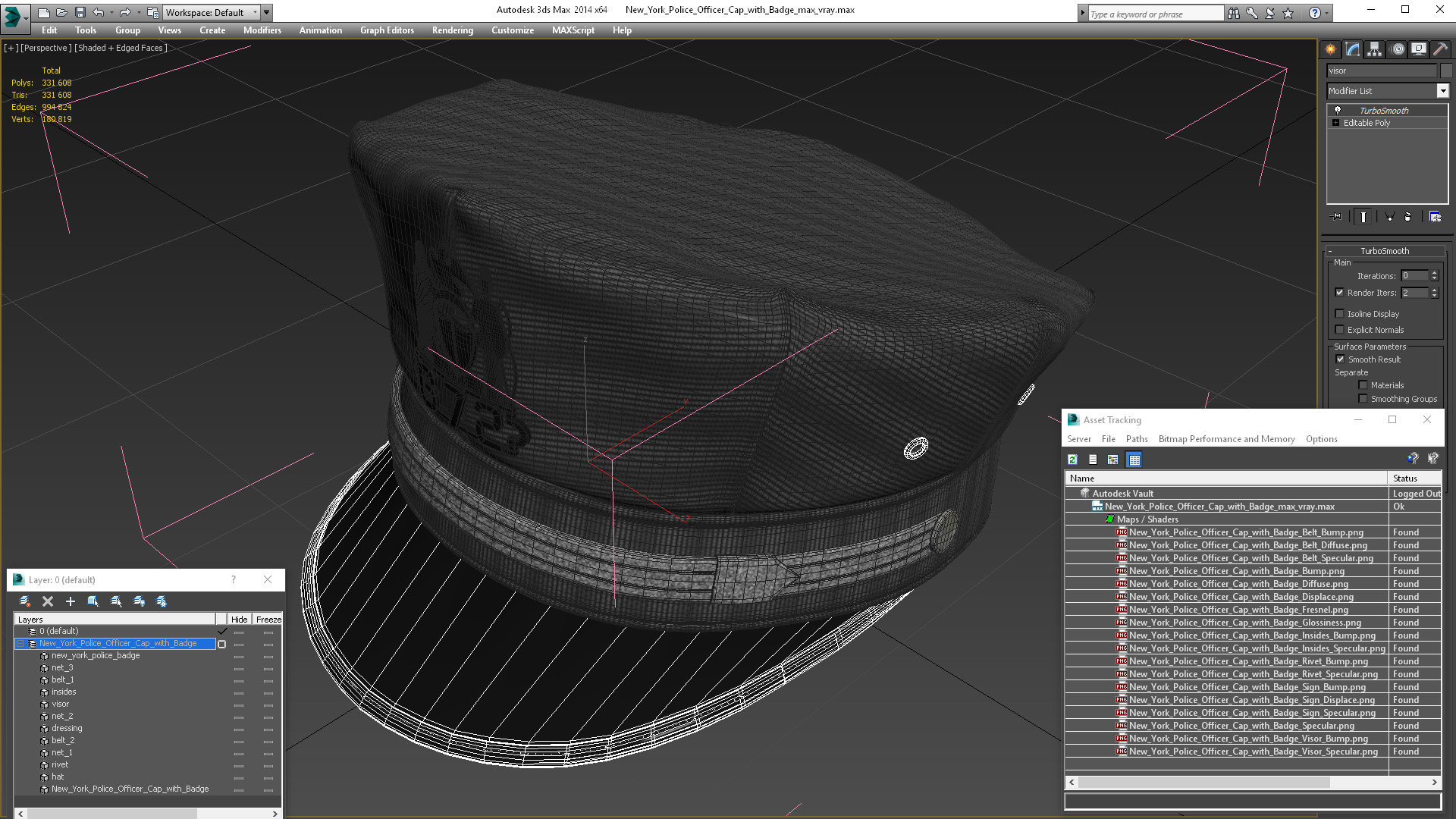This screenshot has width=1456, height=819.
Task: Collapse the TurboSmooth rollout
Action: pos(1385,251)
